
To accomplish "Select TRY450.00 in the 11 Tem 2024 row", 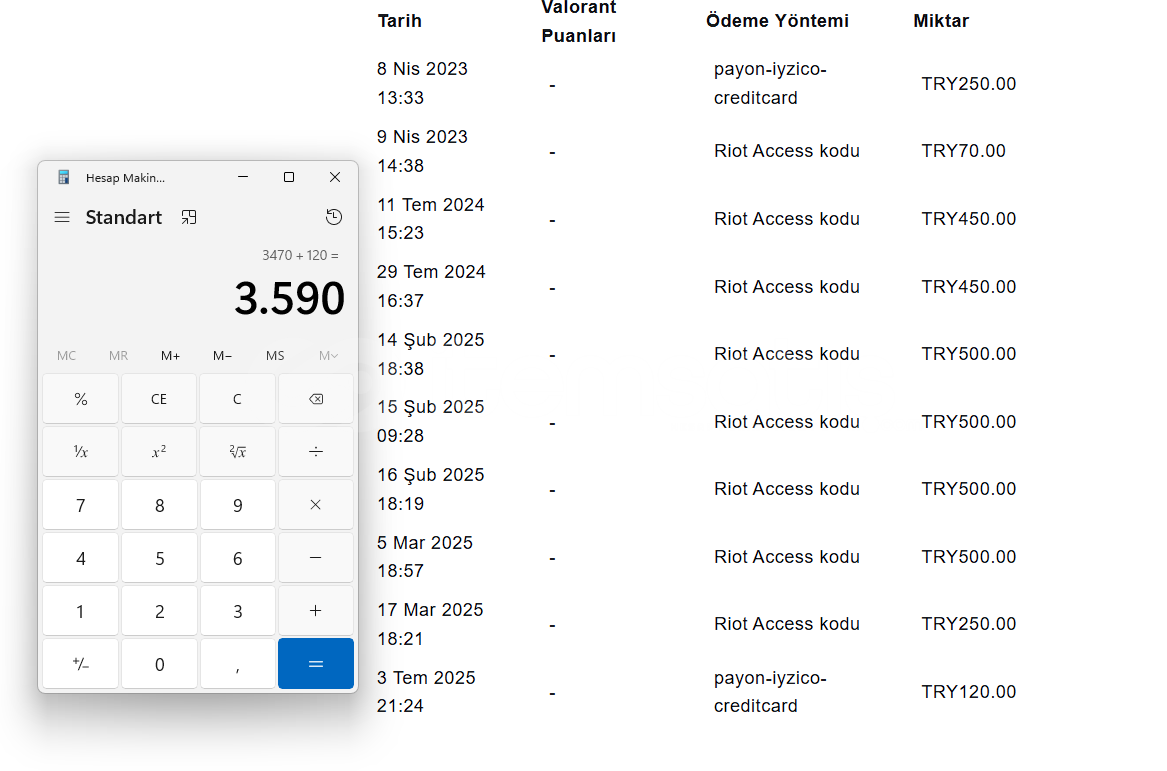I will click(968, 219).
